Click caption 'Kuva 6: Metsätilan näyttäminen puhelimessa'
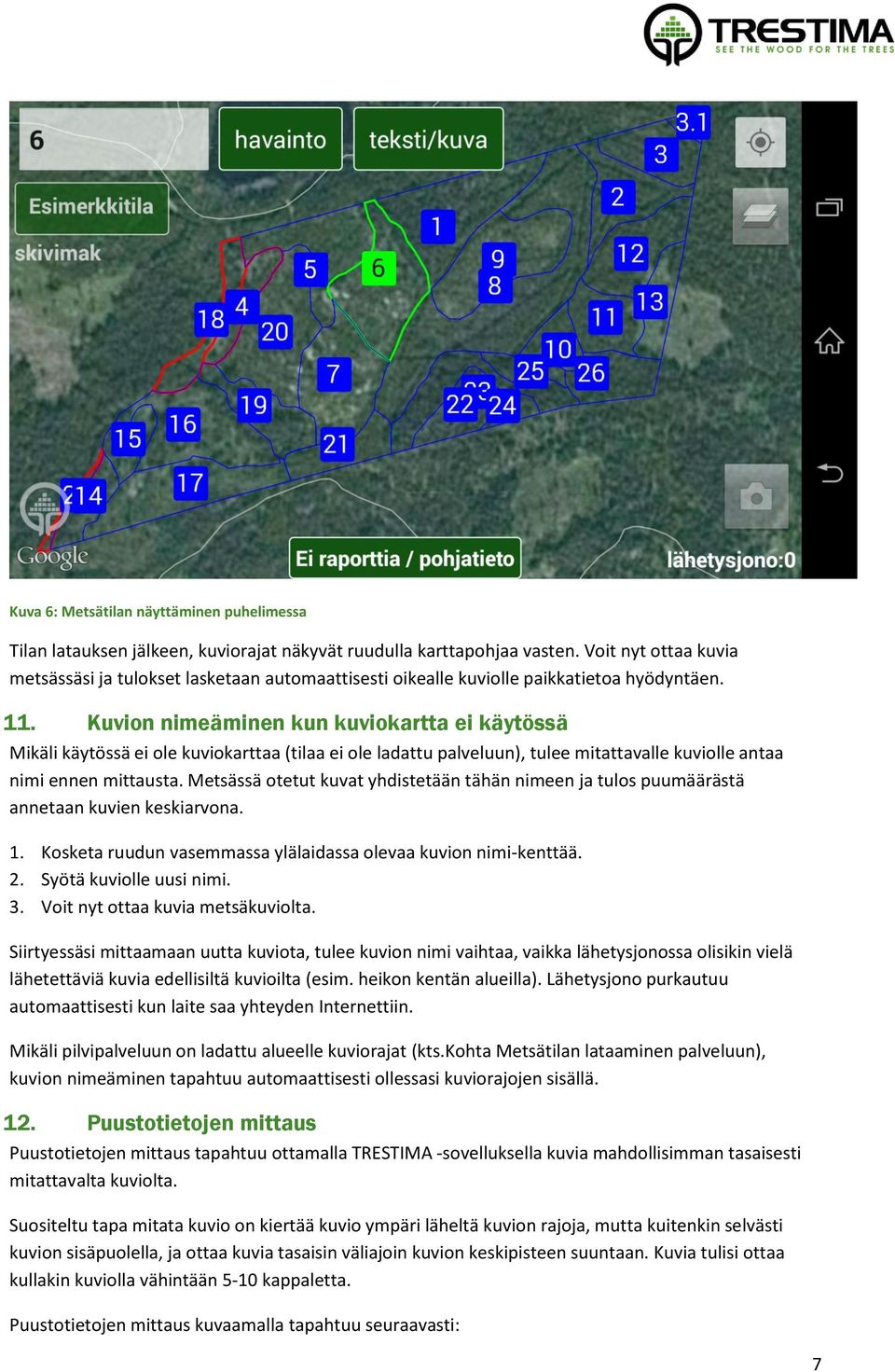This screenshot has height=1372, width=895. pos(158,612)
